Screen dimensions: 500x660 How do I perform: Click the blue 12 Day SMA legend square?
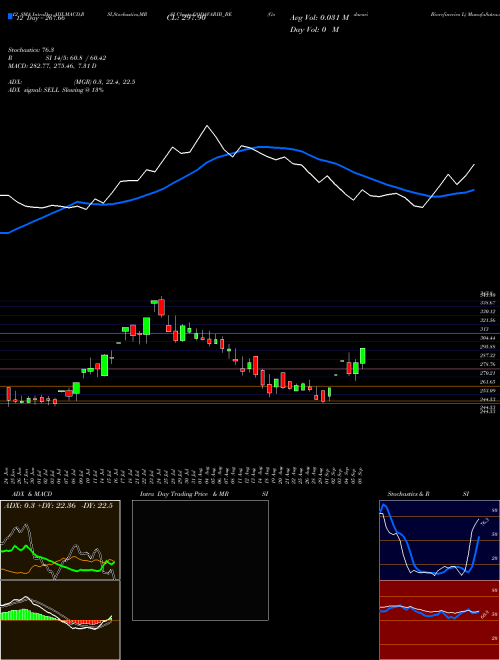pyautogui.click(x=10, y=17)
